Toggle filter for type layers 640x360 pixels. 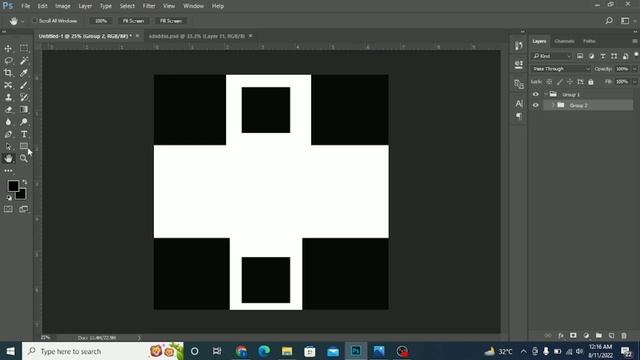coord(603,56)
